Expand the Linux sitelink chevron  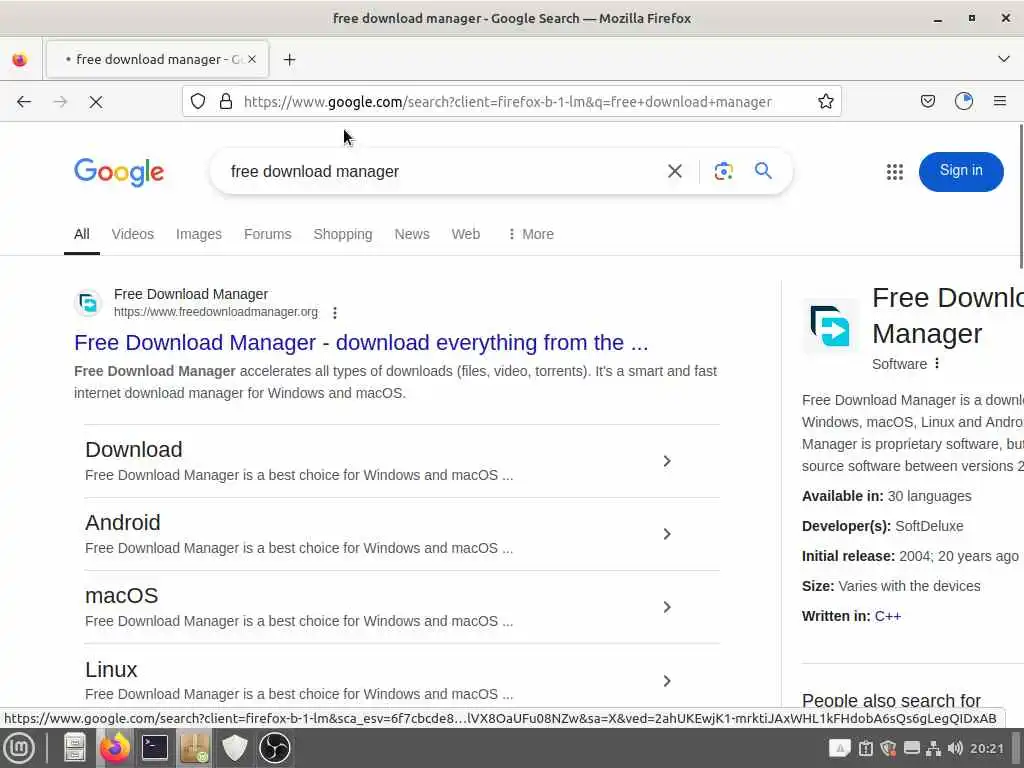coord(667,681)
